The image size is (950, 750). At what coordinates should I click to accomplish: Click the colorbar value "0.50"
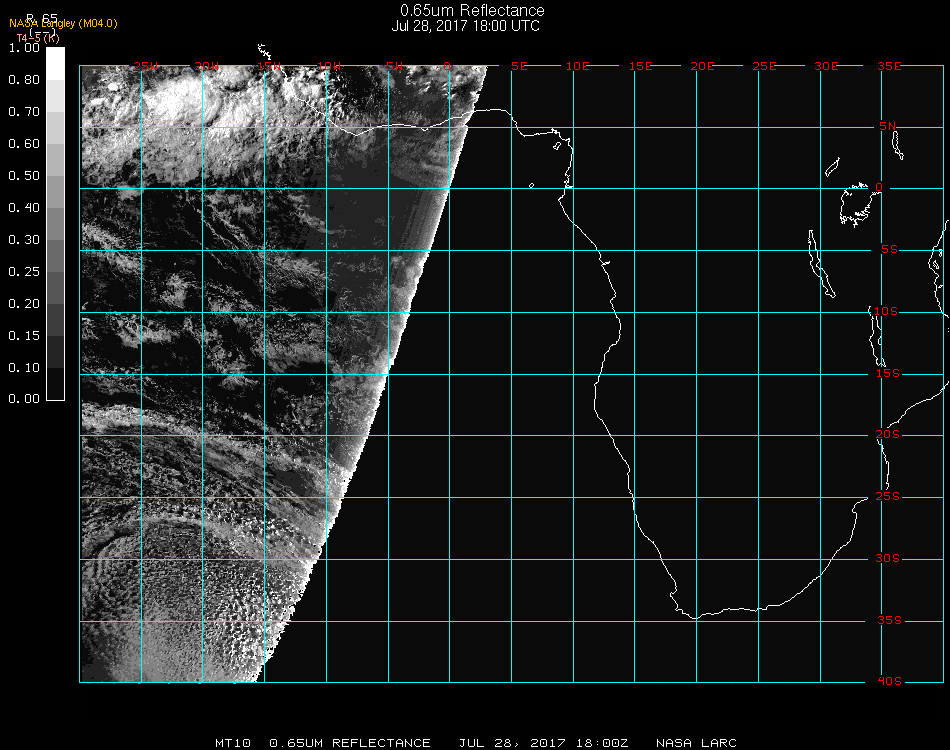pos(24,176)
